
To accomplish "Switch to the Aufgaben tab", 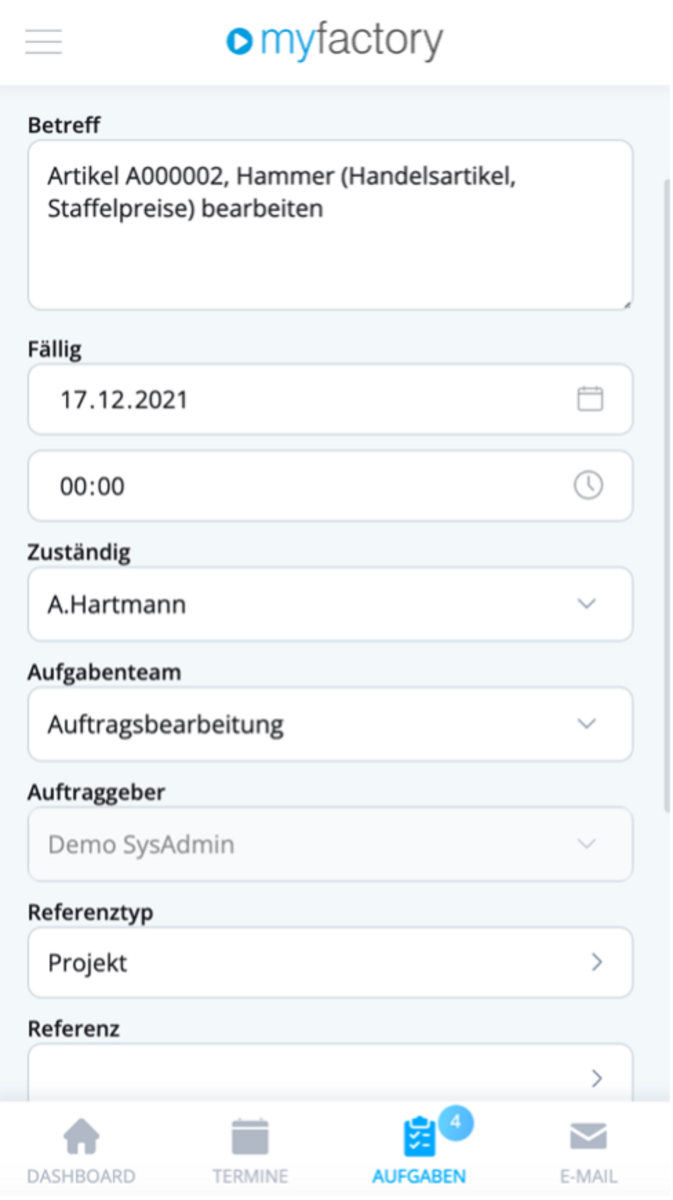I will pos(419,1150).
